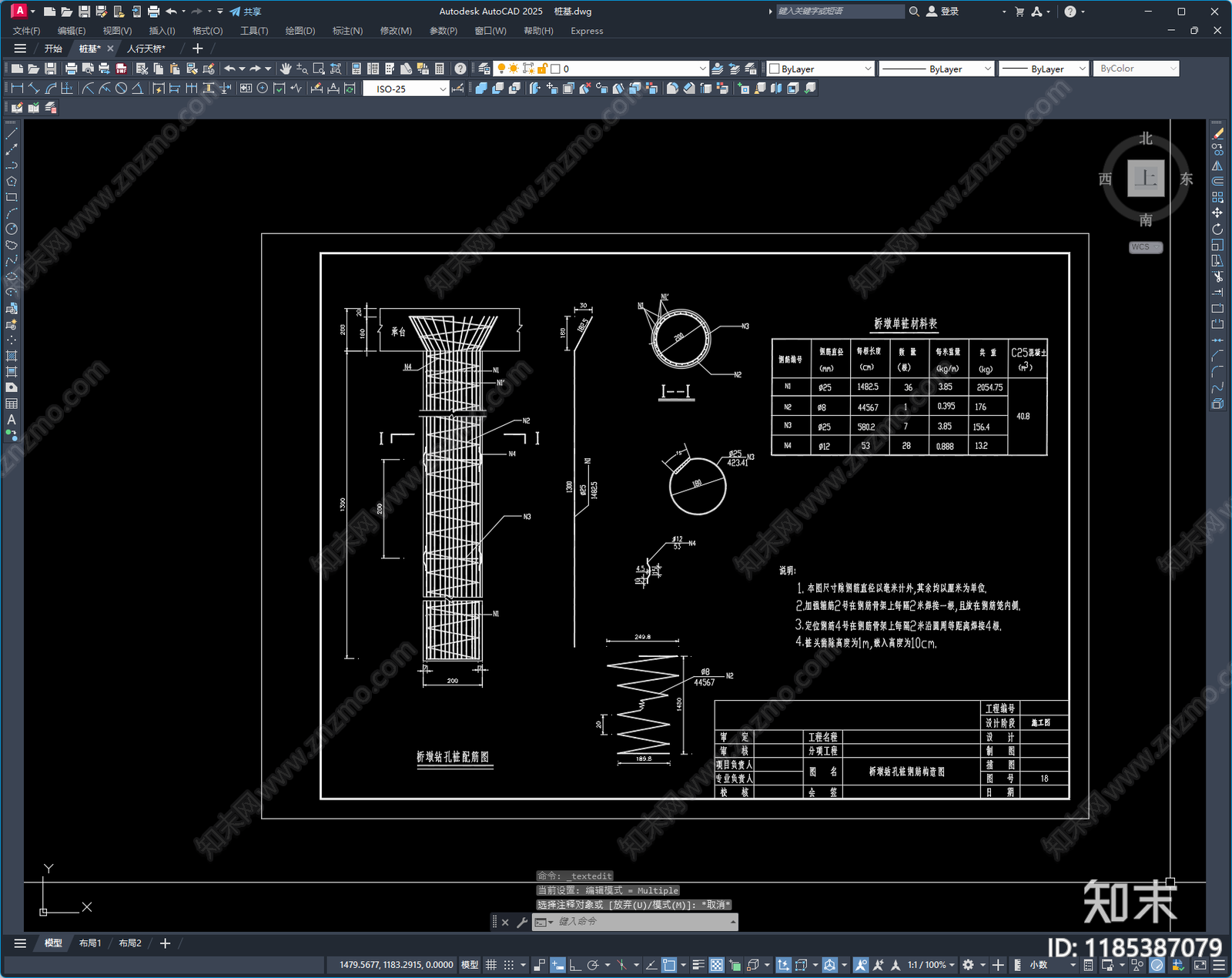Image resolution: width=1232 pixels, height=978 pixels.
Task: Click the Linear dimension tool icon
Action: coord(17,89)
